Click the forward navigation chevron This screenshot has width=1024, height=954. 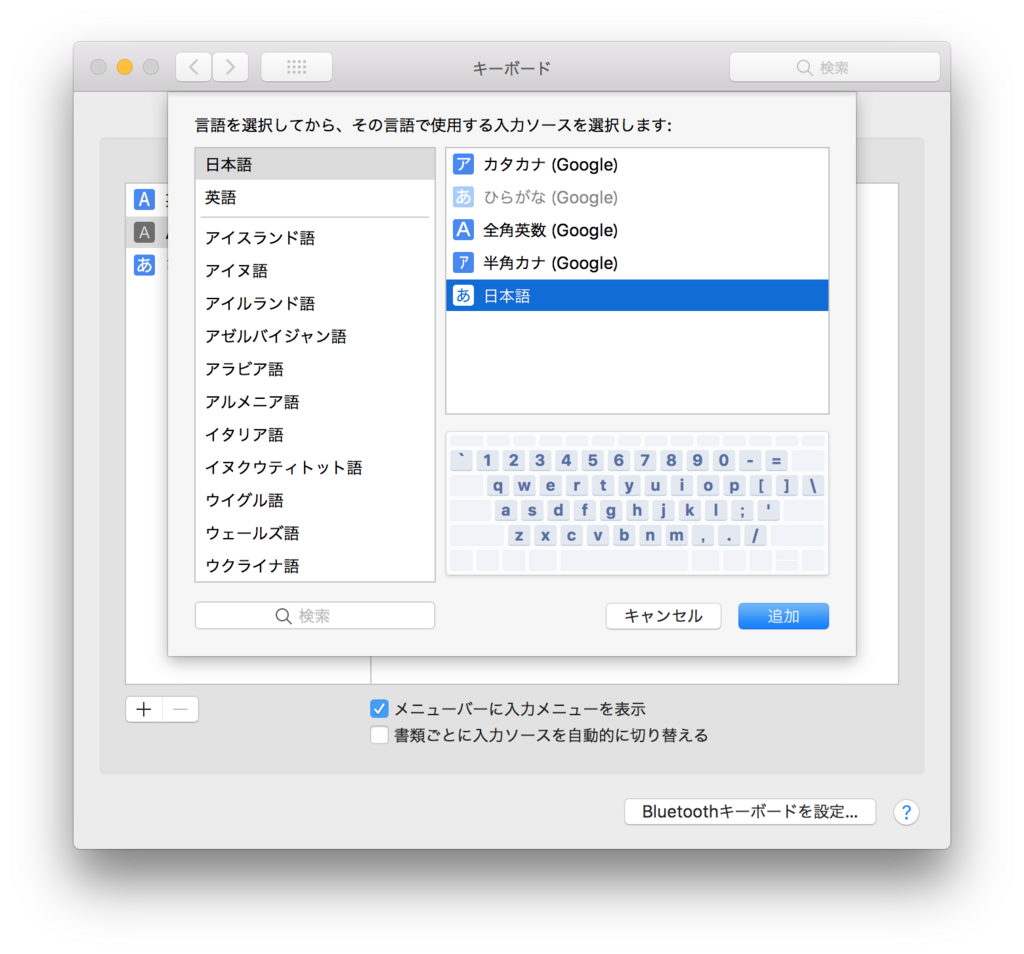tap(229, 66)
